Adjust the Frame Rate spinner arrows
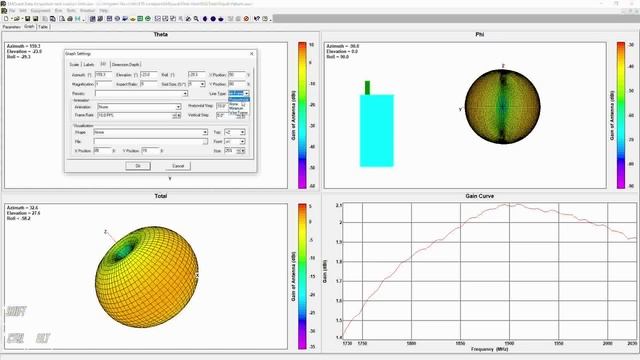Viewport: 640px width, 360px height. click(x=176, y=116)
